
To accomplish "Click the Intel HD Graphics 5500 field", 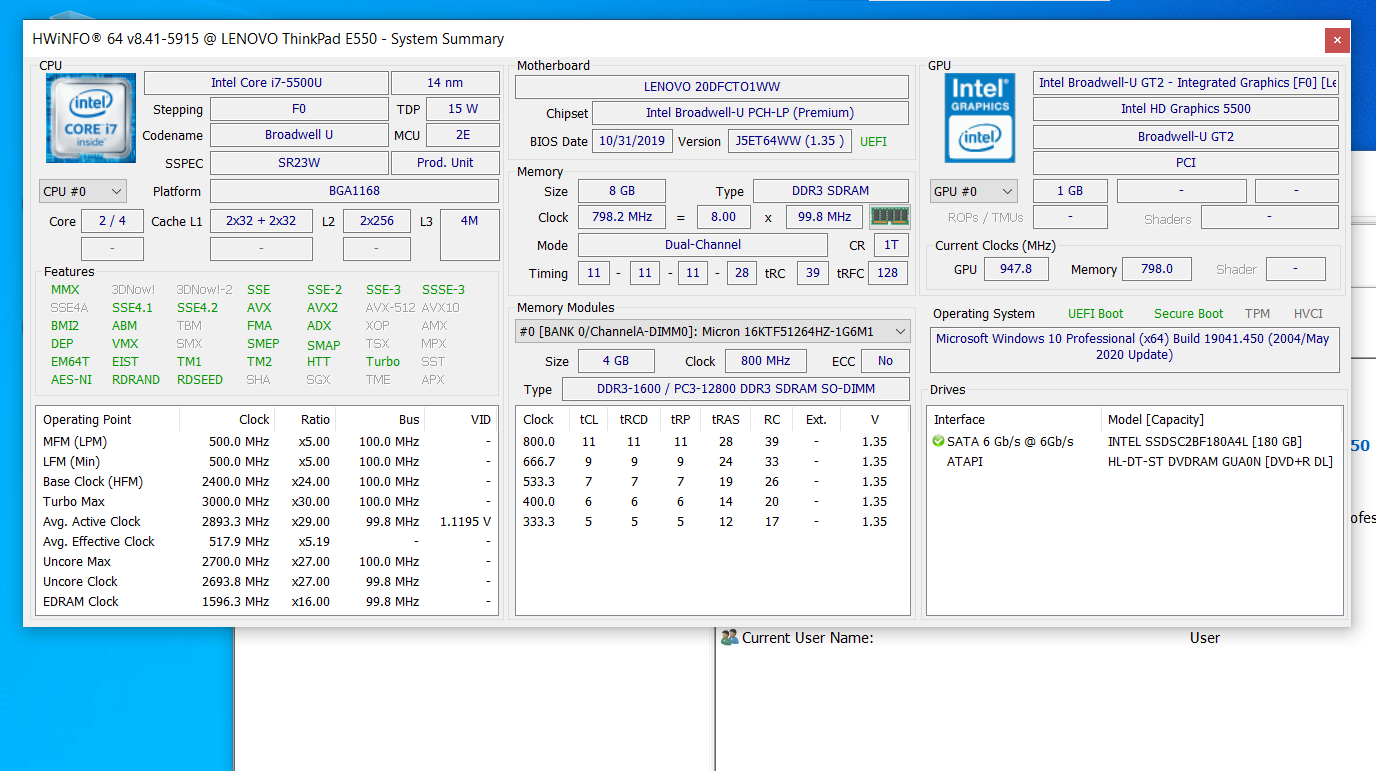I will point(1186,109).
